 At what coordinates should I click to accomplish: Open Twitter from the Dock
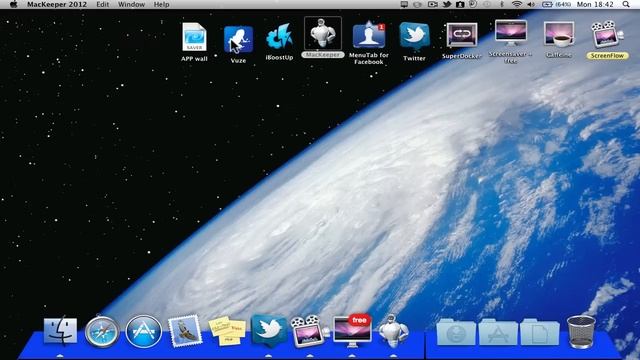[x=269, y=330]
